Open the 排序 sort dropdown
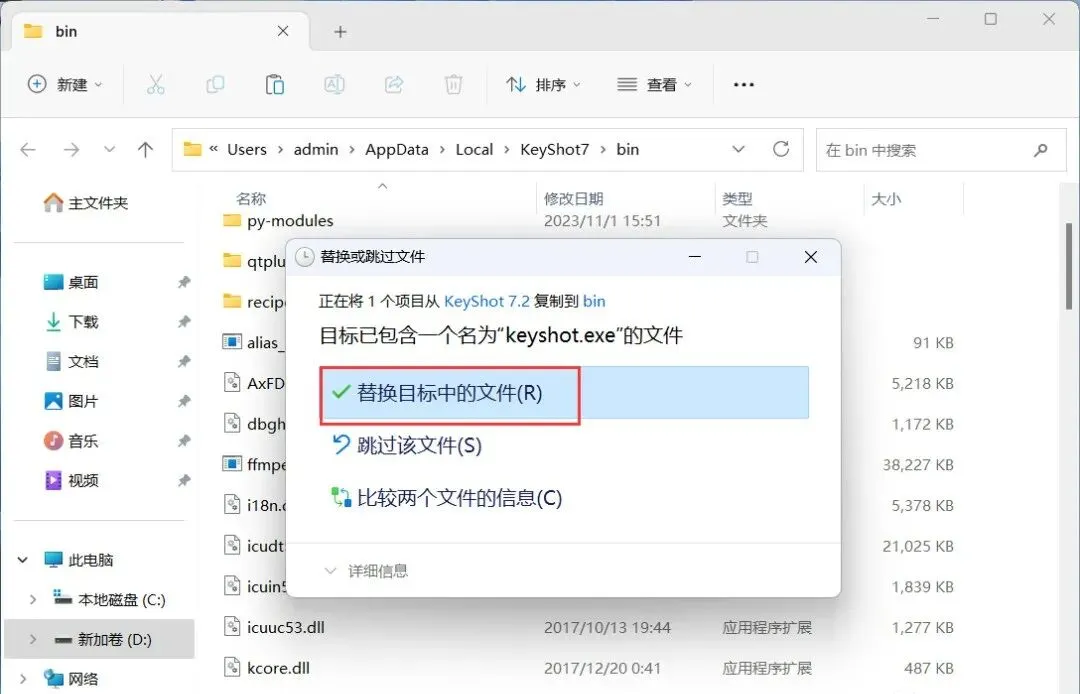This screenshot has width=1080, height=694. [543, 85]
